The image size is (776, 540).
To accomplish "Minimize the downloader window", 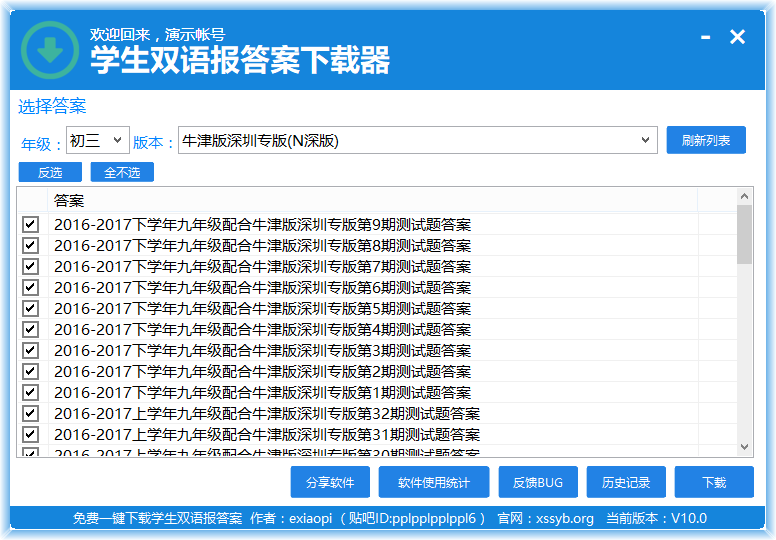I will coord(706,37).
